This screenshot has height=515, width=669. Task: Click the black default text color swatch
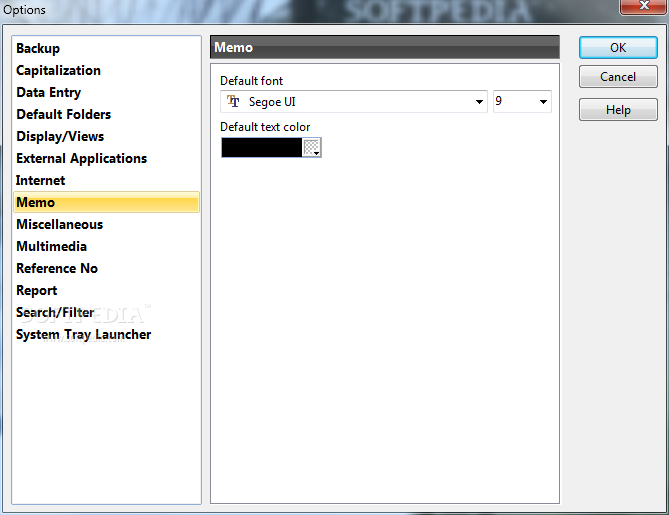[x=262, y=148]
